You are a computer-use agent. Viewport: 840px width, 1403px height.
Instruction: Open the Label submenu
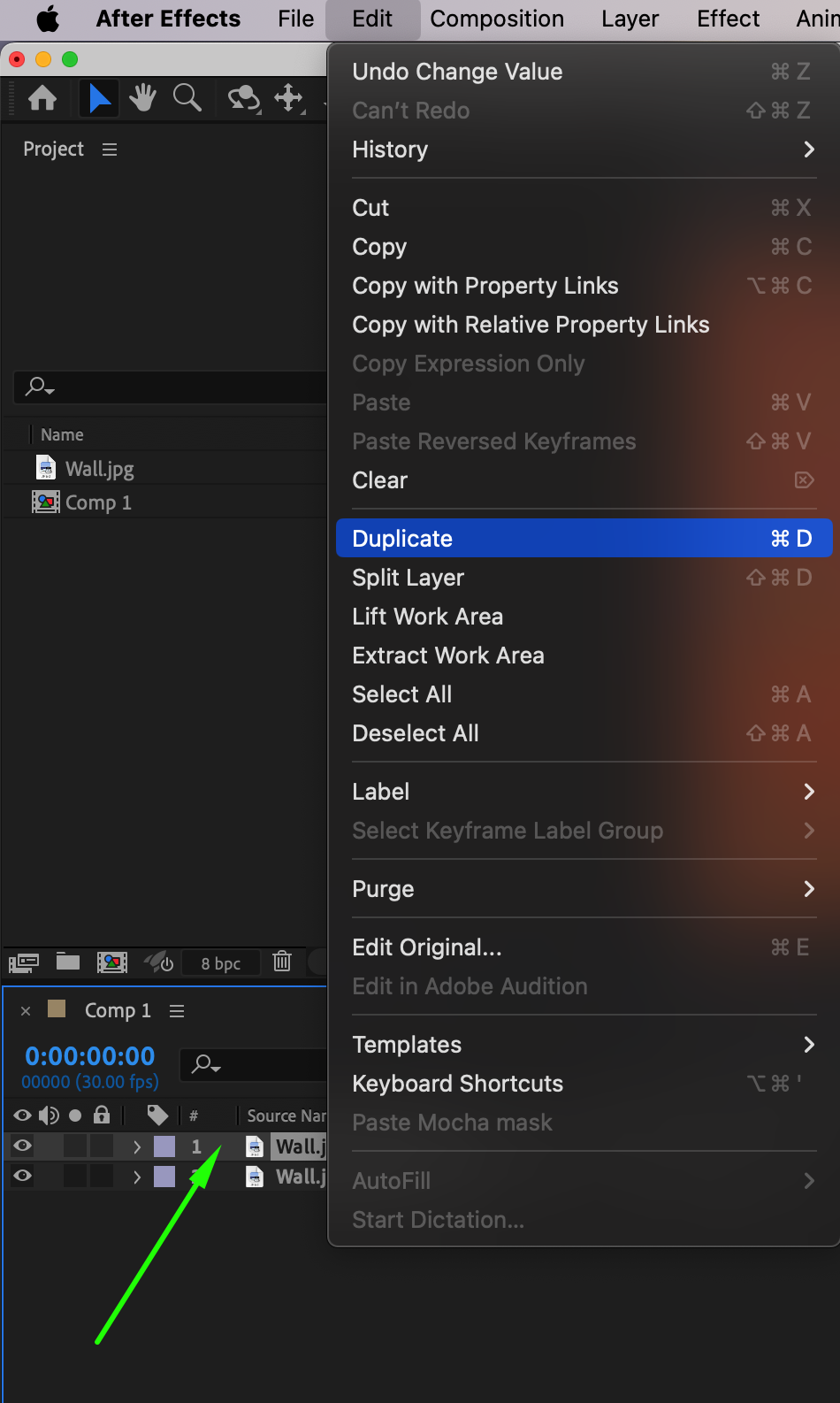click(x=583, y=792)
